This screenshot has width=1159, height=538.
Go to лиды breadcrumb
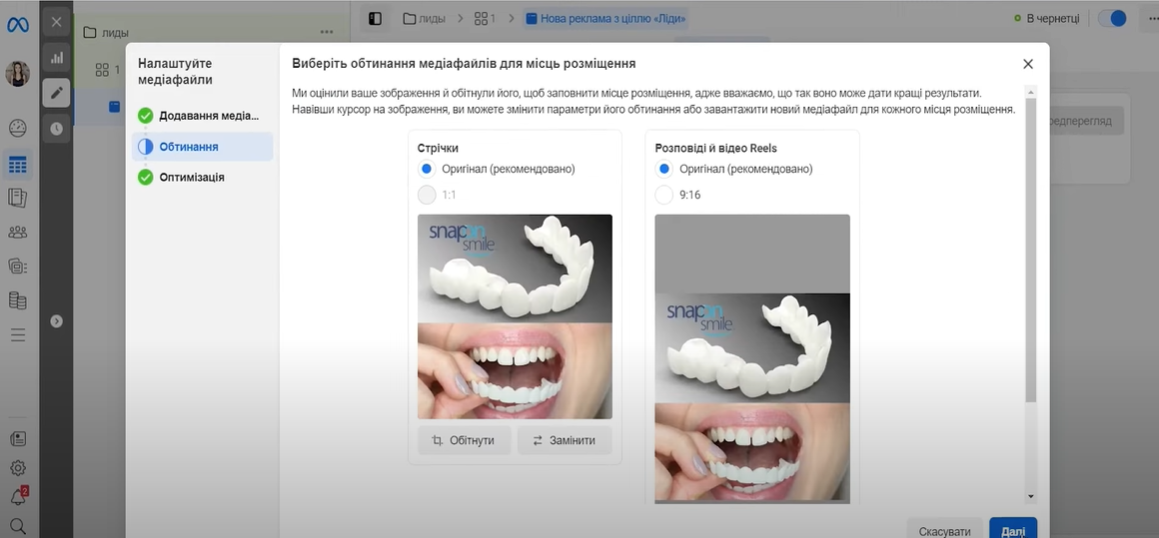425,18
